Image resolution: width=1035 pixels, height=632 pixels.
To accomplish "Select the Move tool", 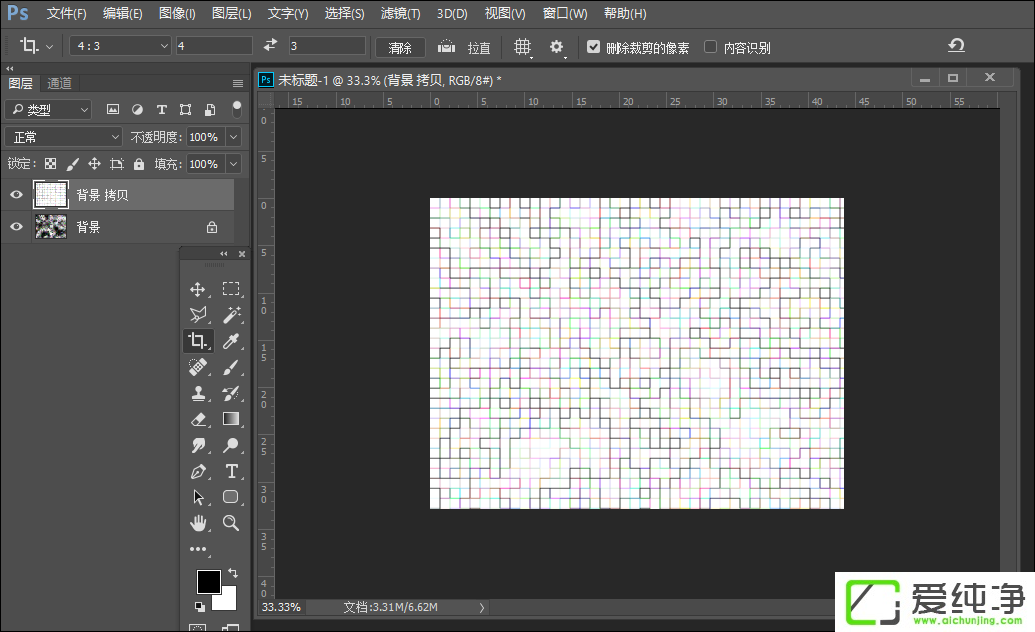I will 198,289.
